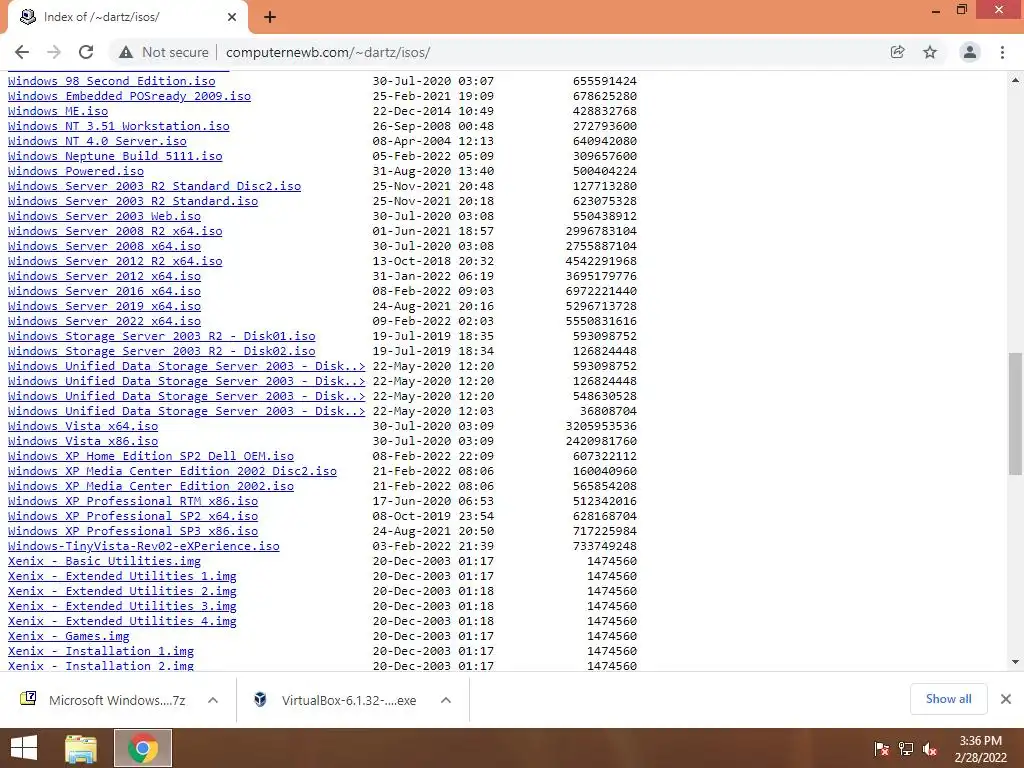Image resolution: width=1024 pixels, height=768 pixels.
Task: Download Windows Vista x64.iso
Action: (83, 426)
